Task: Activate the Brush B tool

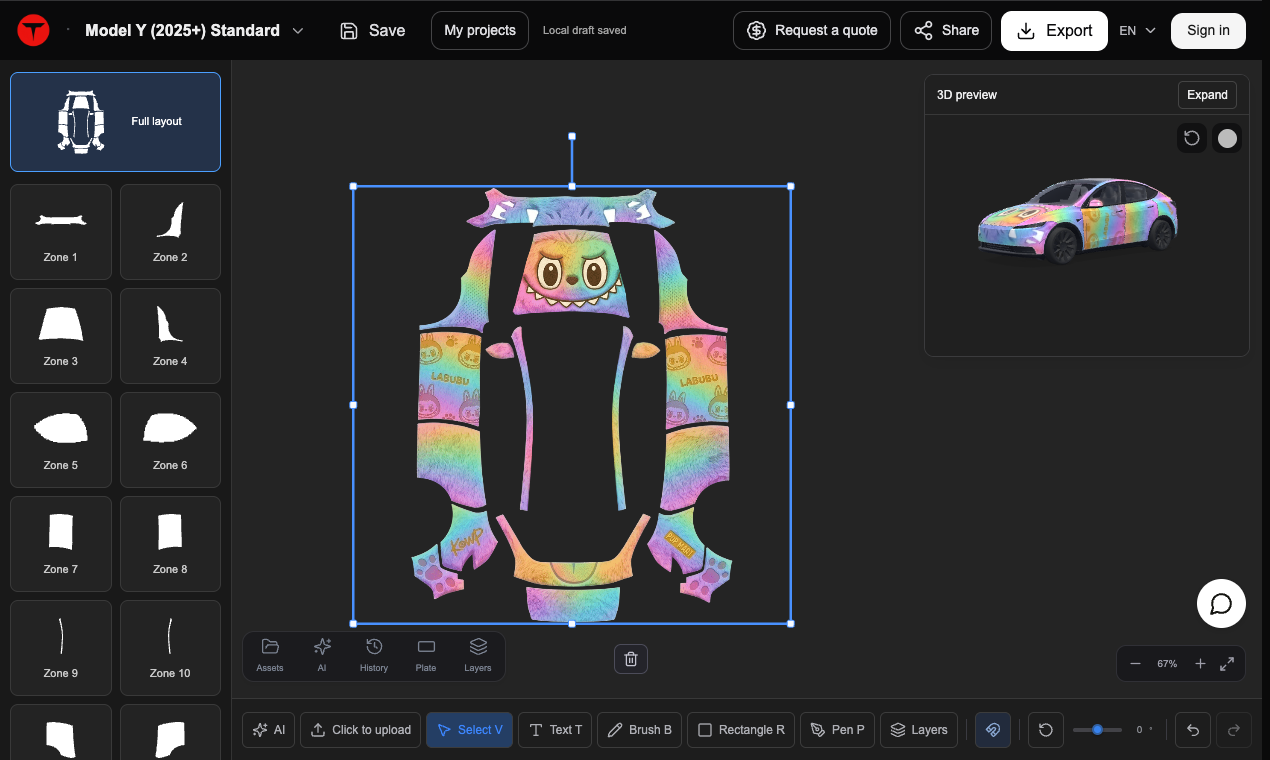Action: (x=640, y=730)
